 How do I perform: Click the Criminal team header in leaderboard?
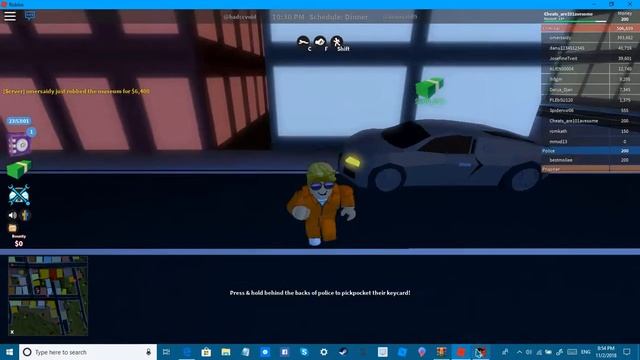[x=591, y=28]
